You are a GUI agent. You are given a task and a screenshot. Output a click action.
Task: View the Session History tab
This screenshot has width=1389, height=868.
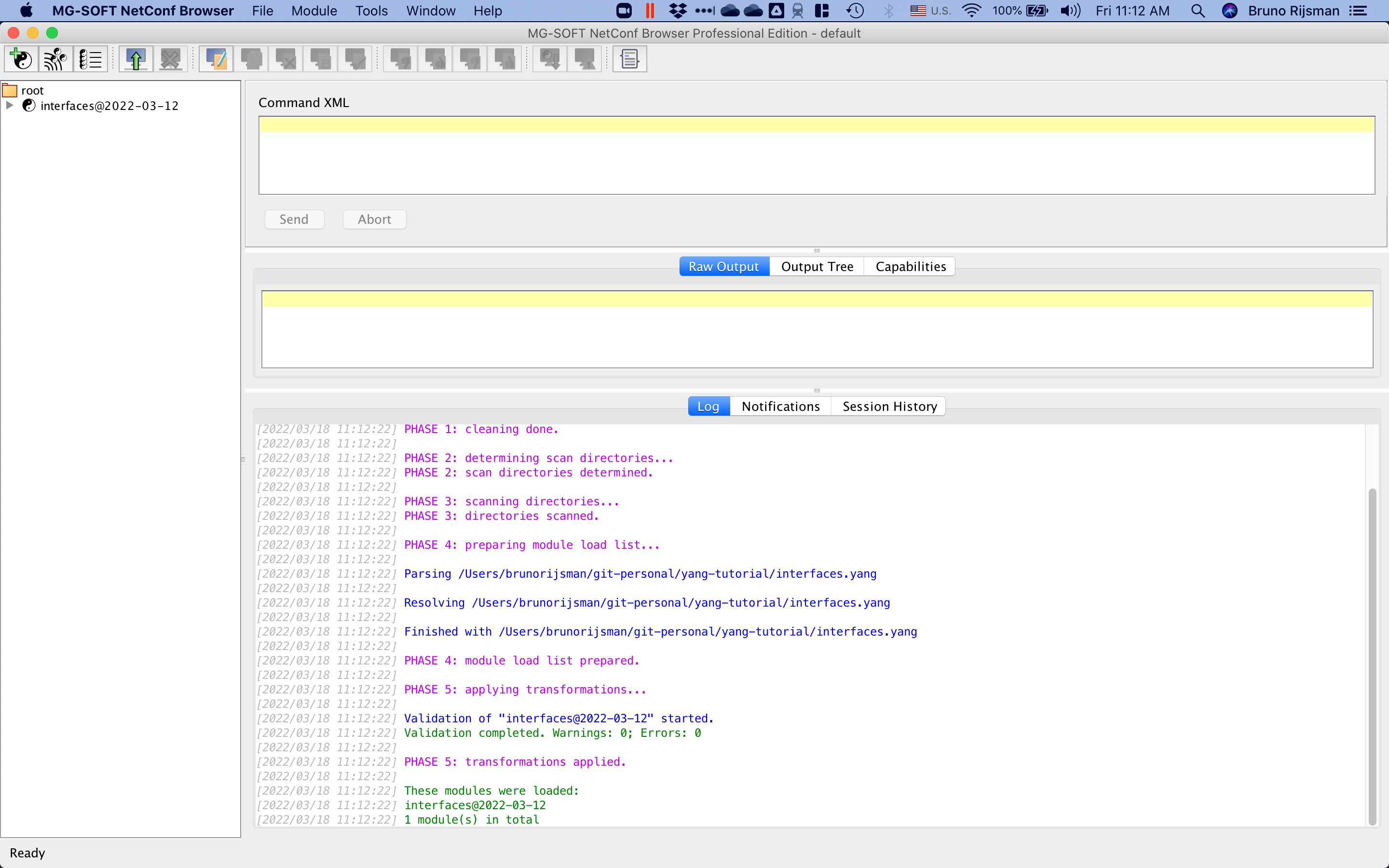(888, 406)
